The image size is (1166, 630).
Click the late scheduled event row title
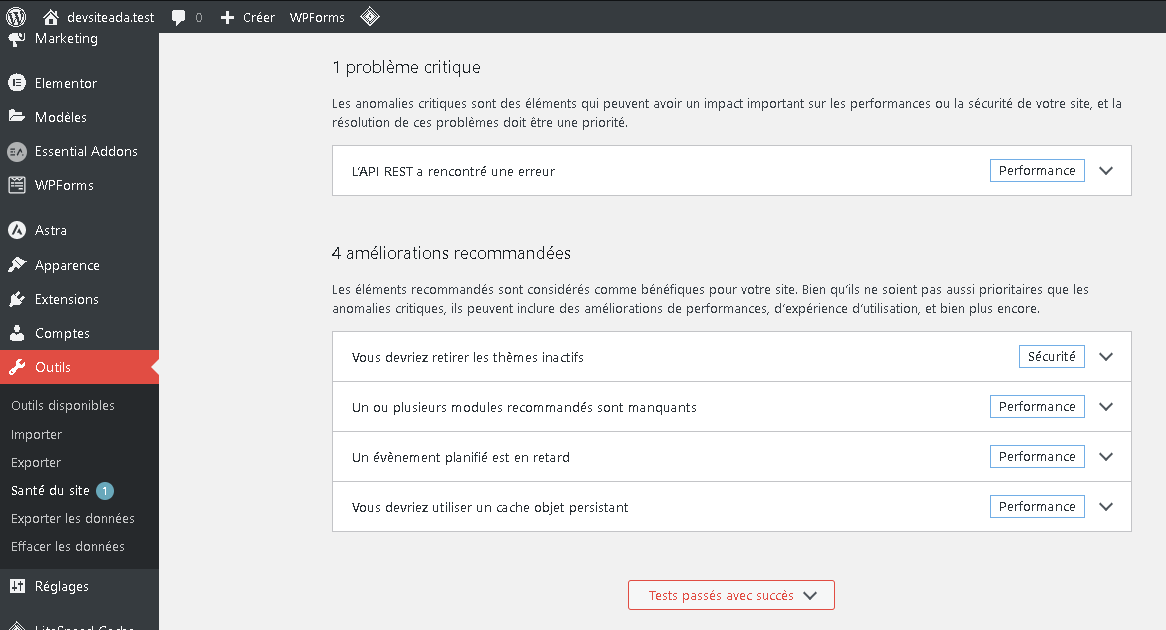pos(461,457)
